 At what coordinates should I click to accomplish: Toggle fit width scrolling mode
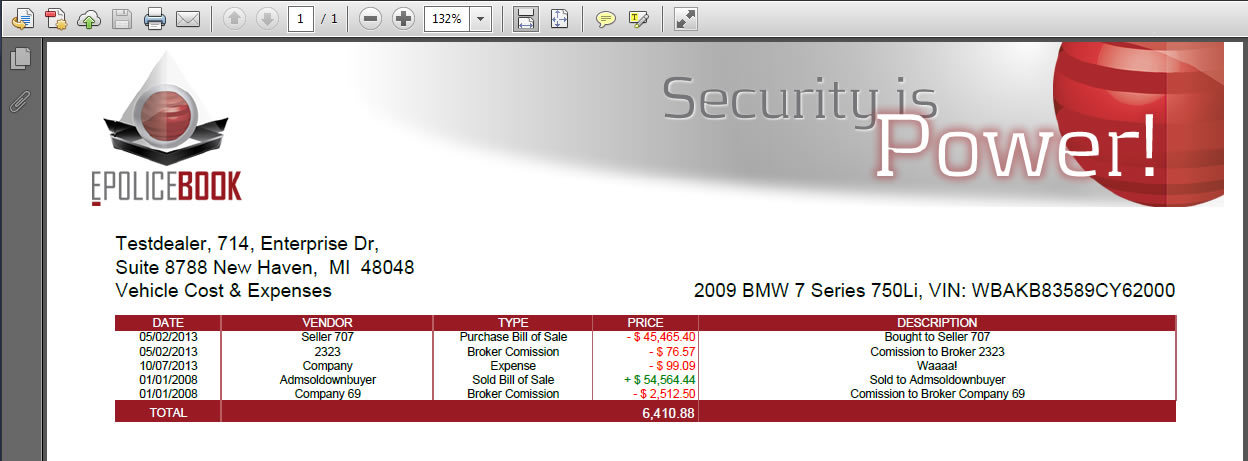point(526,19)
